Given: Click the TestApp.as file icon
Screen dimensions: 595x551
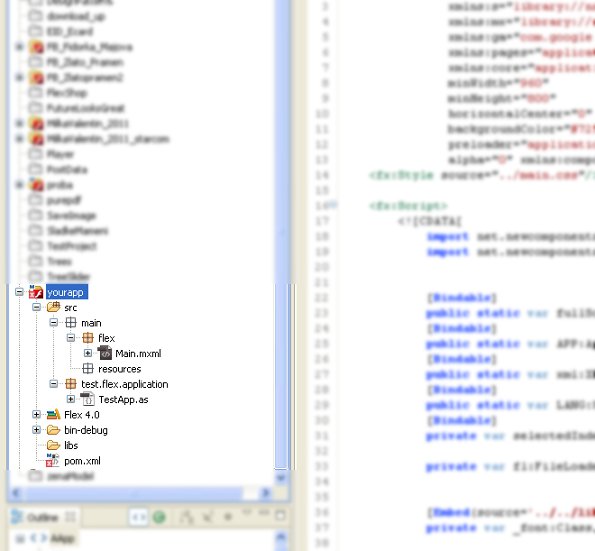Looking at the screenshot, I should coord(88,399).
